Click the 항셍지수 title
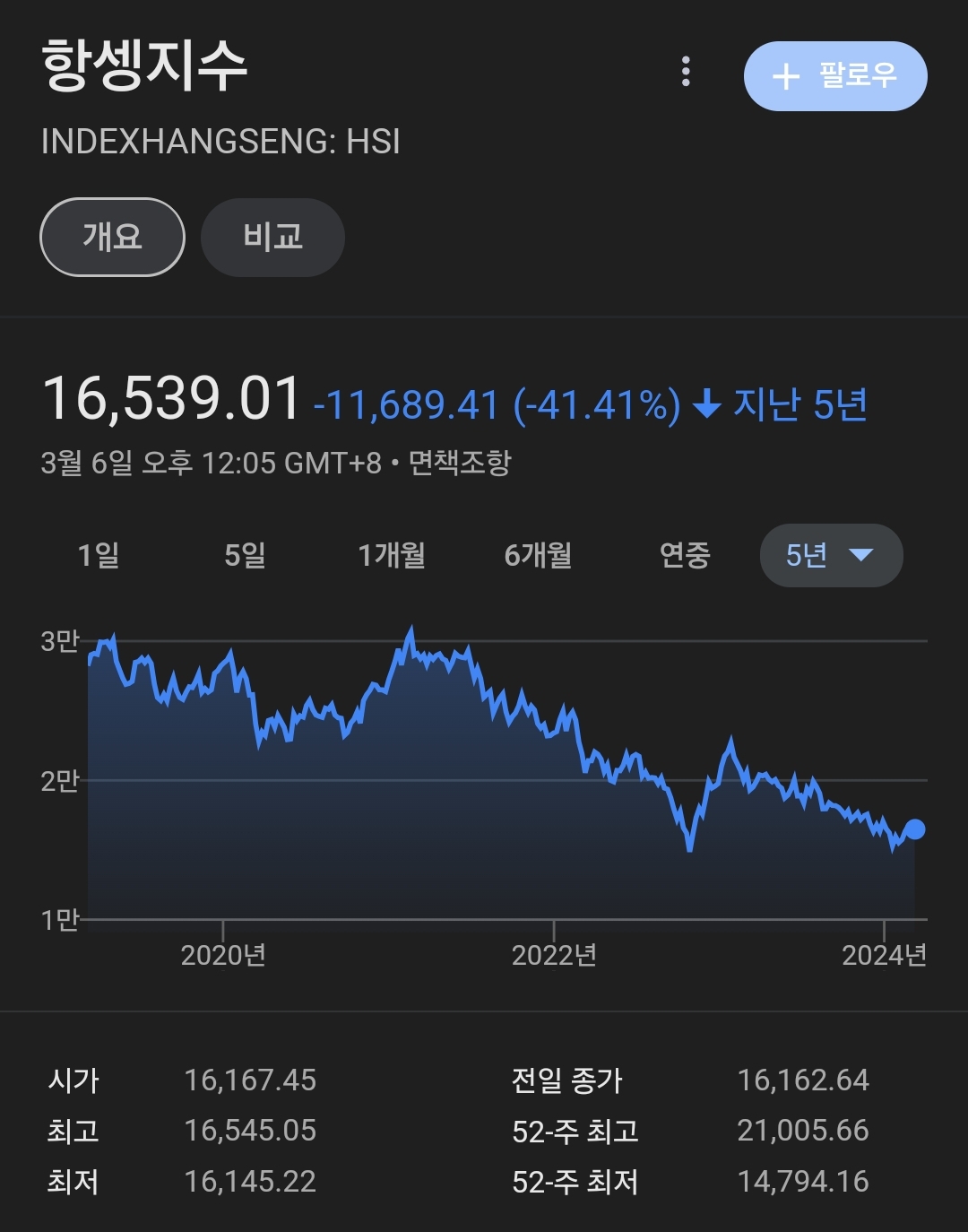The height and width of the screenshot is (1232, 968). (144, 66)
